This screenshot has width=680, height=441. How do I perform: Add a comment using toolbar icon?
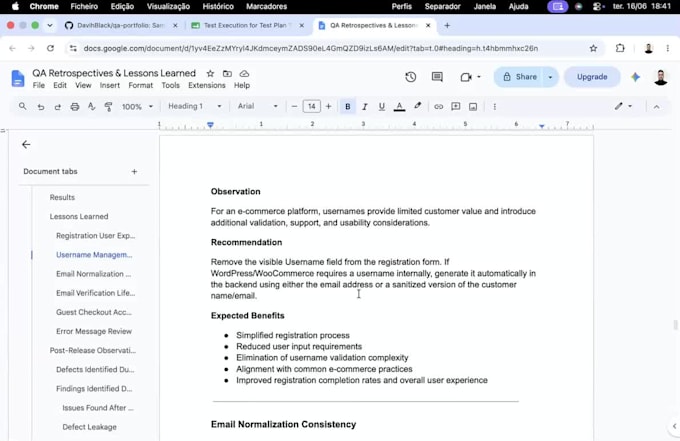[x=456, y=107]
